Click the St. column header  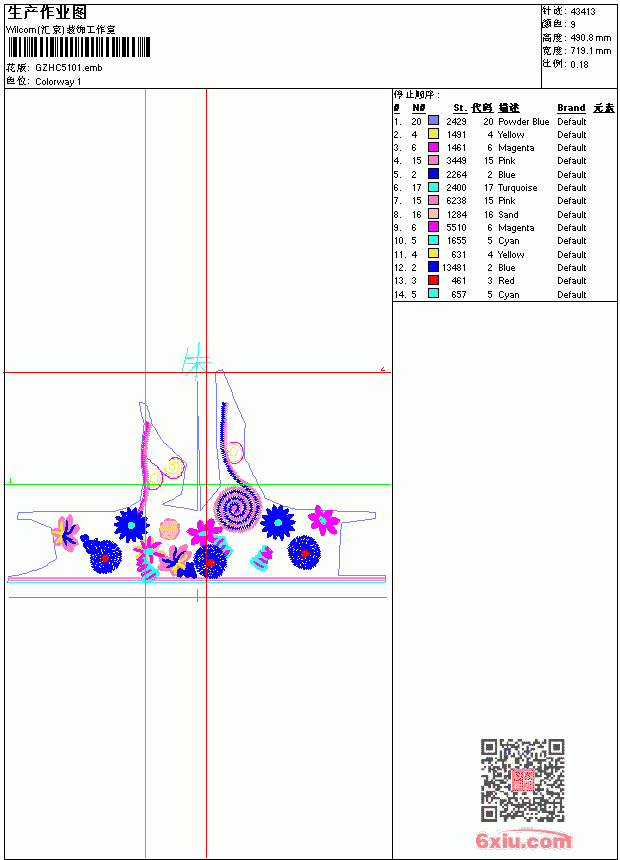click(460, 108)
